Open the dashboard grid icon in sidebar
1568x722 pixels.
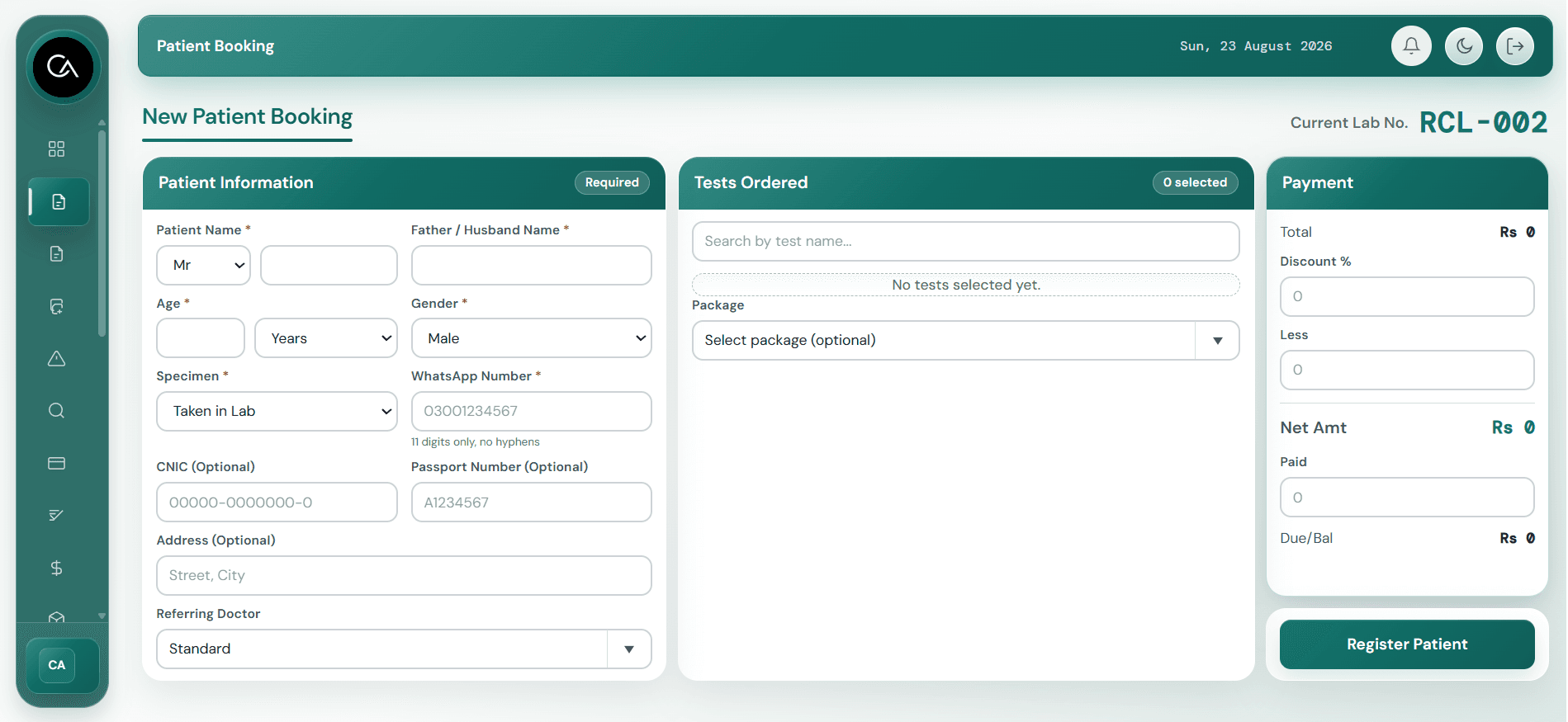tap(56, 149)
